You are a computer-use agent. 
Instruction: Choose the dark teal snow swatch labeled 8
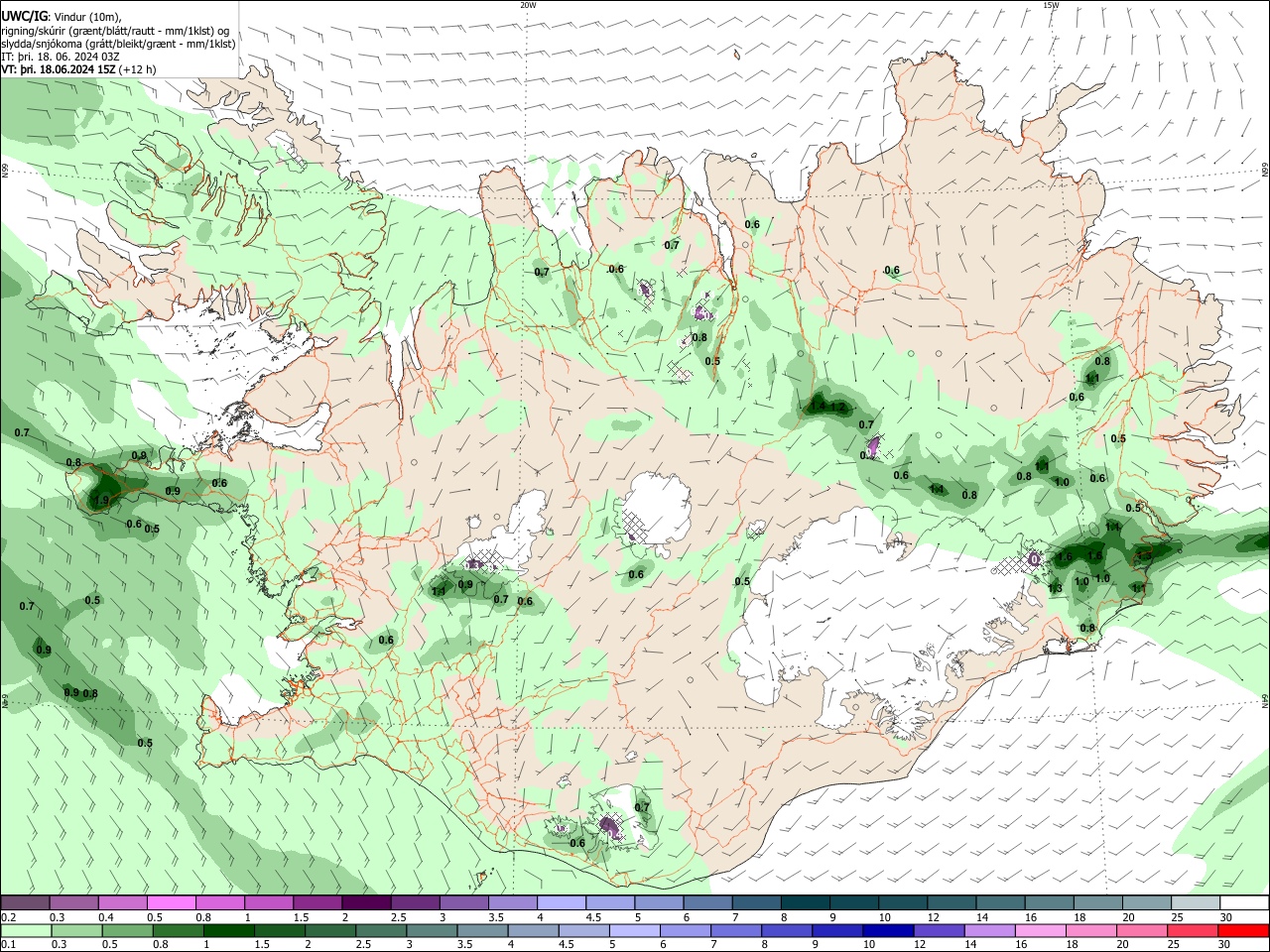pyautogui.click(x=805, y=903)
